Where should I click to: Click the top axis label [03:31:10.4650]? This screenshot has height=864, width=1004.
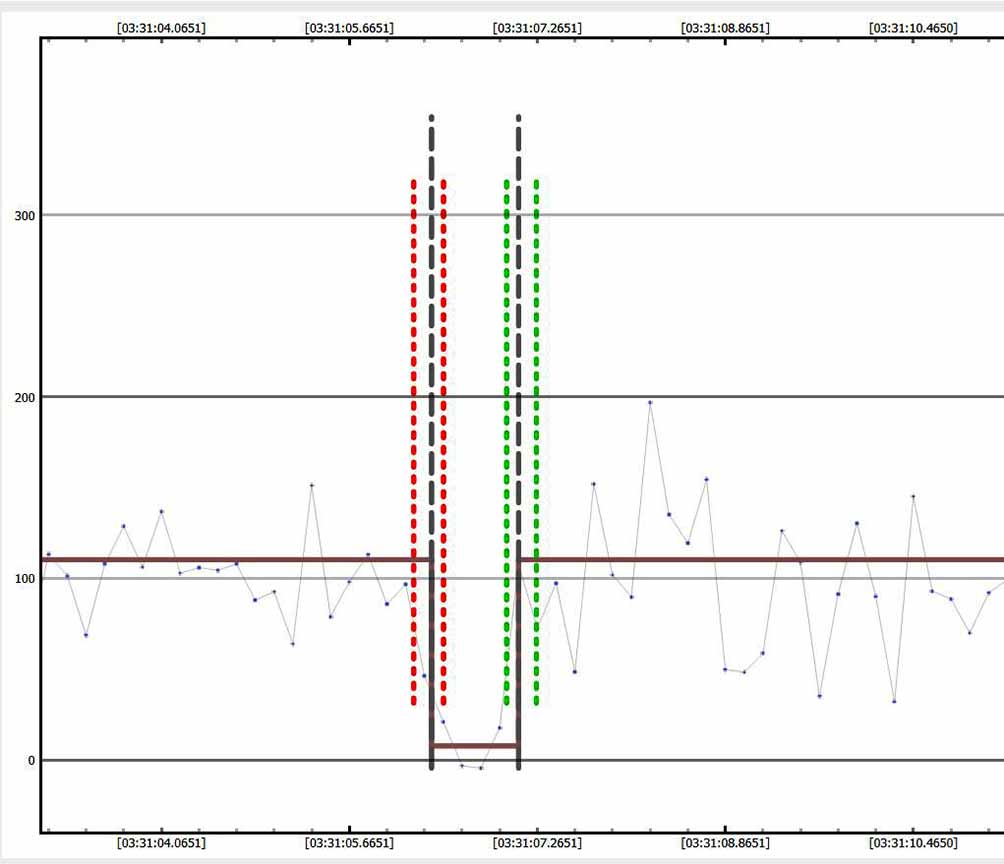tap(913, 28)
